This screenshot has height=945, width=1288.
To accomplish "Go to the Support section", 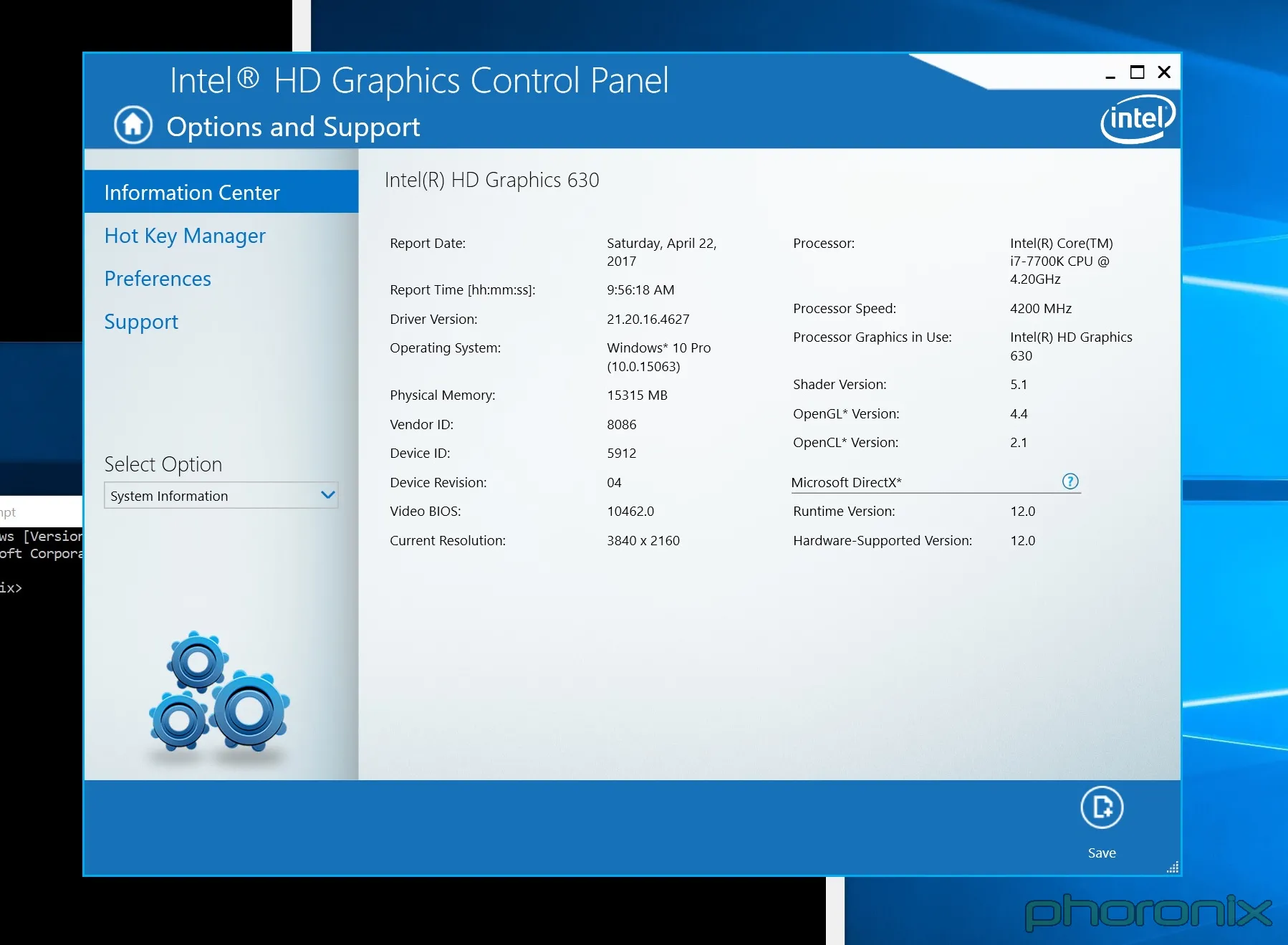I will 141,322.
